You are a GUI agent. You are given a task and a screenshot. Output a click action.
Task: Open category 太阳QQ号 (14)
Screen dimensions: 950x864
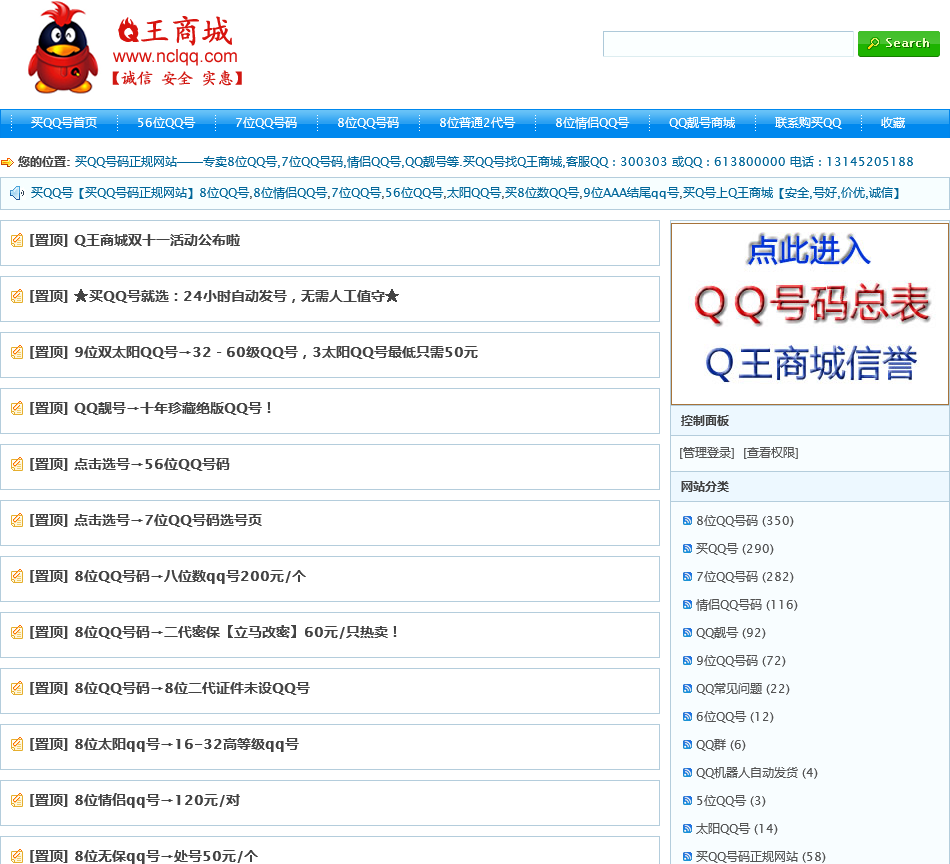point(737,828)
